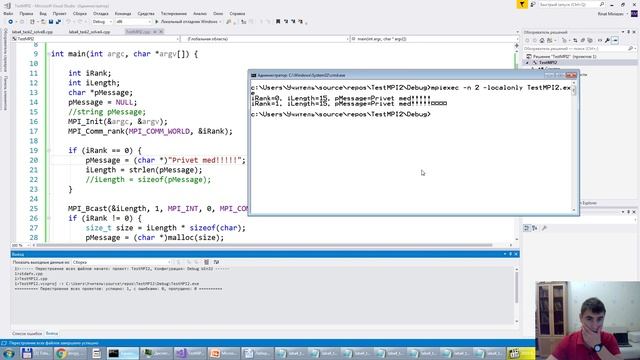Click the navigate backward toolbar icon
Viewport: 640px width, 360px height.
tap(11, 22)
